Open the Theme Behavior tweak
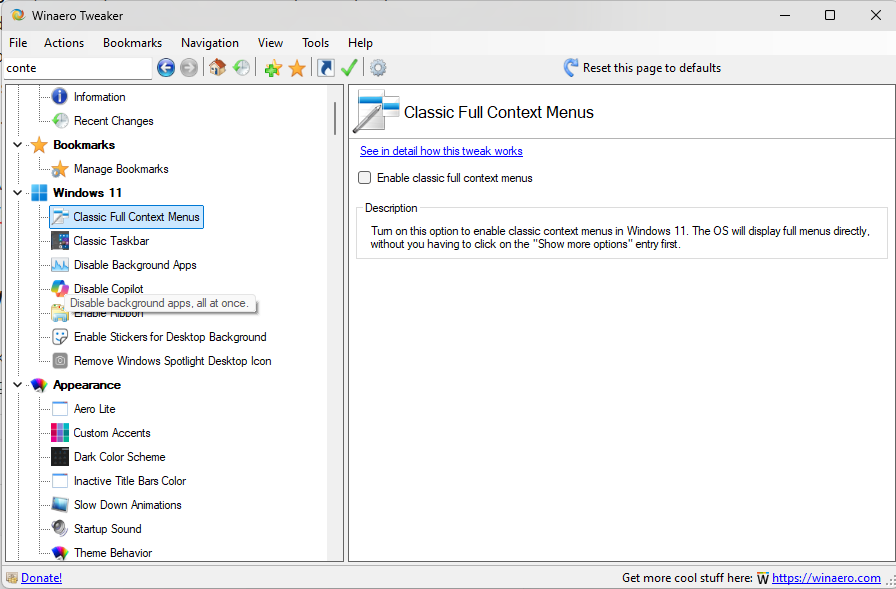The width and height of the screenshot is (896, 589). pyautogui.click(x=113, y=552)
